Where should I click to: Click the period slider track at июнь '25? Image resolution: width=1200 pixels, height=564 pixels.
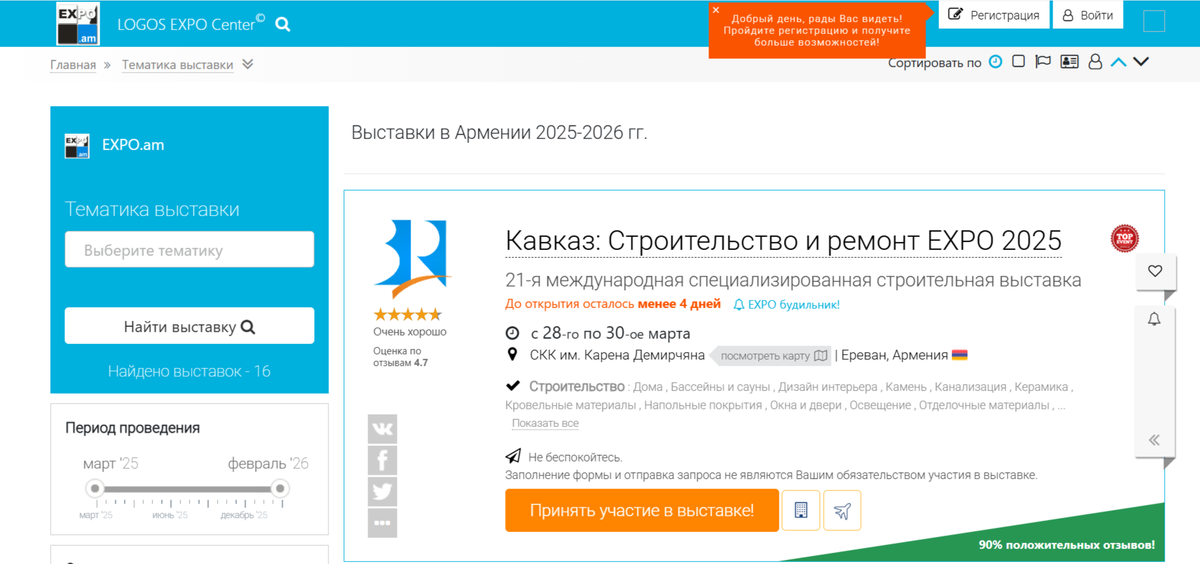click(169, 489)
